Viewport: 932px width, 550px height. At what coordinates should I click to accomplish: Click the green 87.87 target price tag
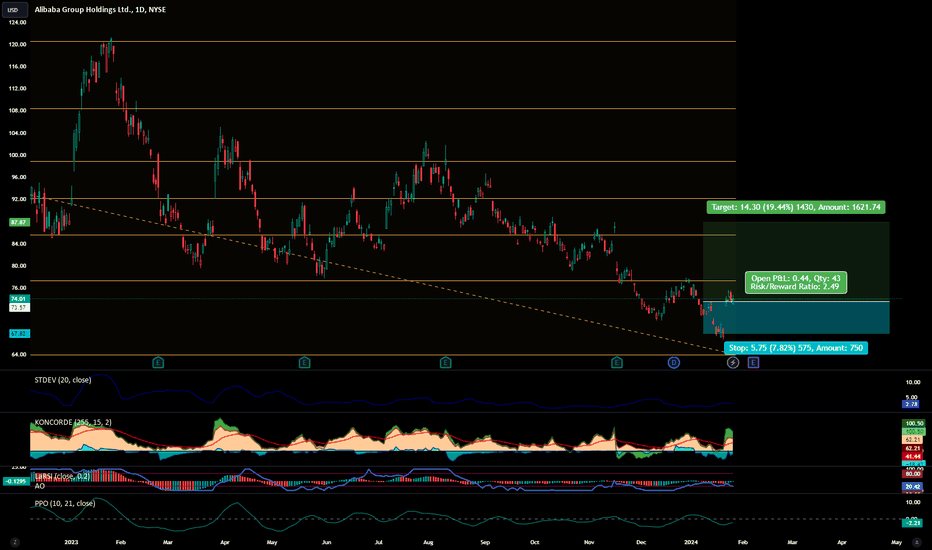[18, 222]
